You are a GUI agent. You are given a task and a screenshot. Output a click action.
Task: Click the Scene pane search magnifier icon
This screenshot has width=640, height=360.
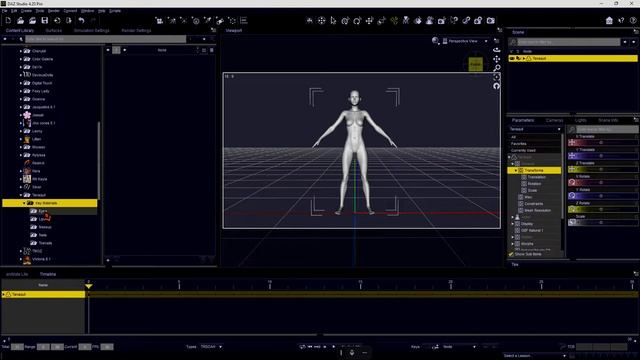[x=513, y=42]
